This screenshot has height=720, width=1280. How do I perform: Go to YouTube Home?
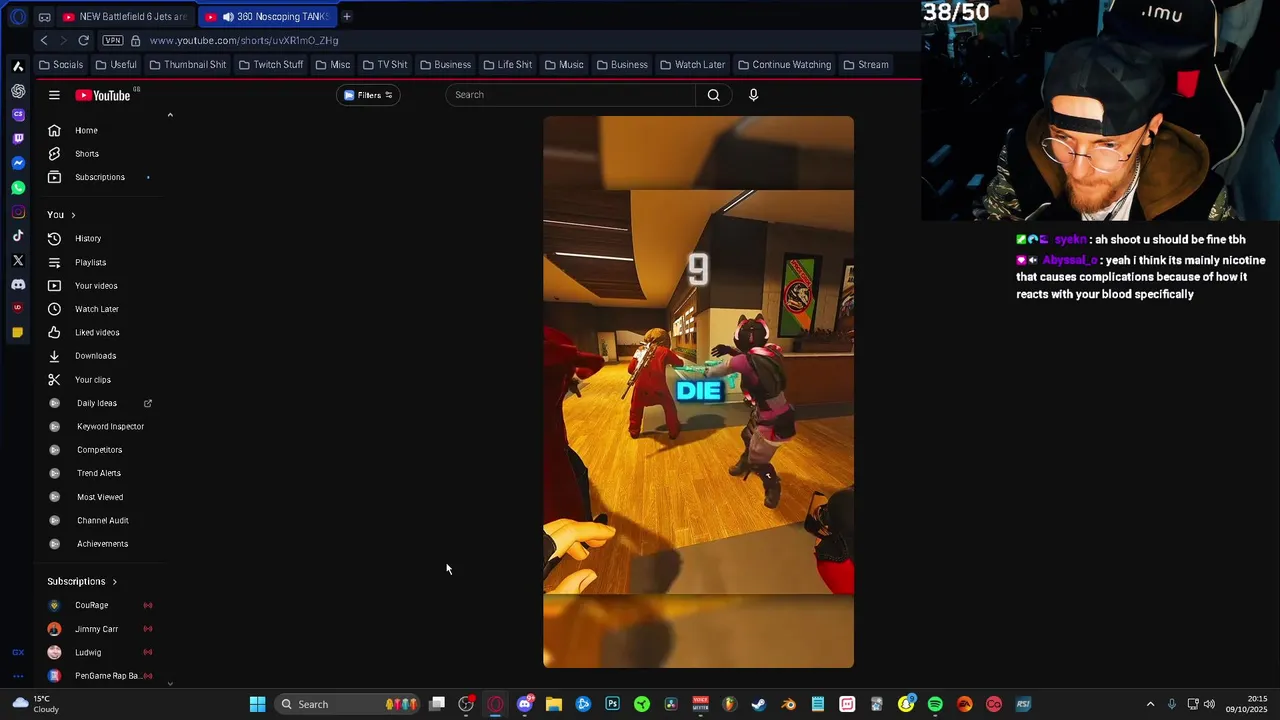coord(87,130)
